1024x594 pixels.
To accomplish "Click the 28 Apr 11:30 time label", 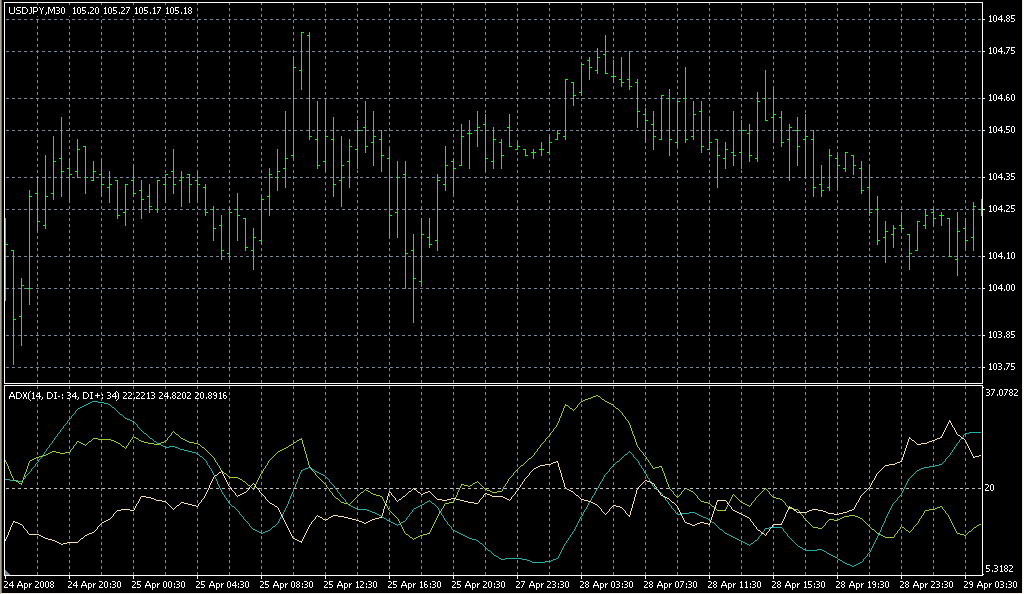I will point(737,583).
